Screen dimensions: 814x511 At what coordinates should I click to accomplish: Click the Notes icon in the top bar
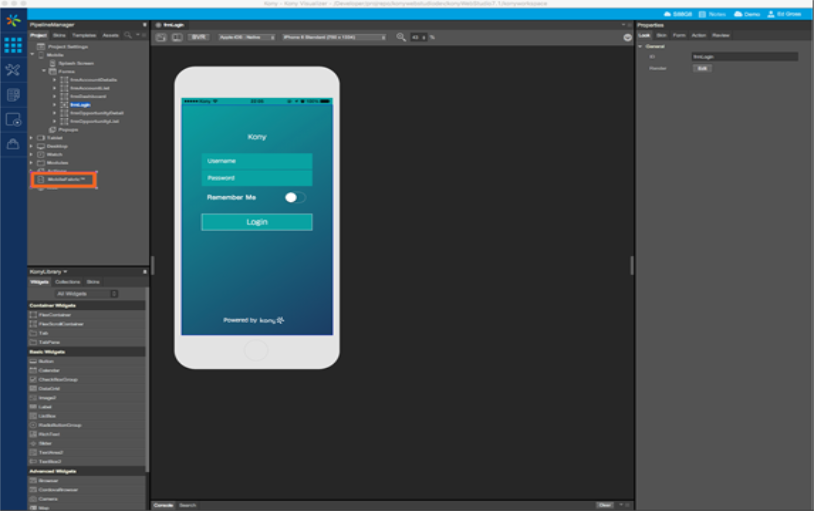point(702,14)
